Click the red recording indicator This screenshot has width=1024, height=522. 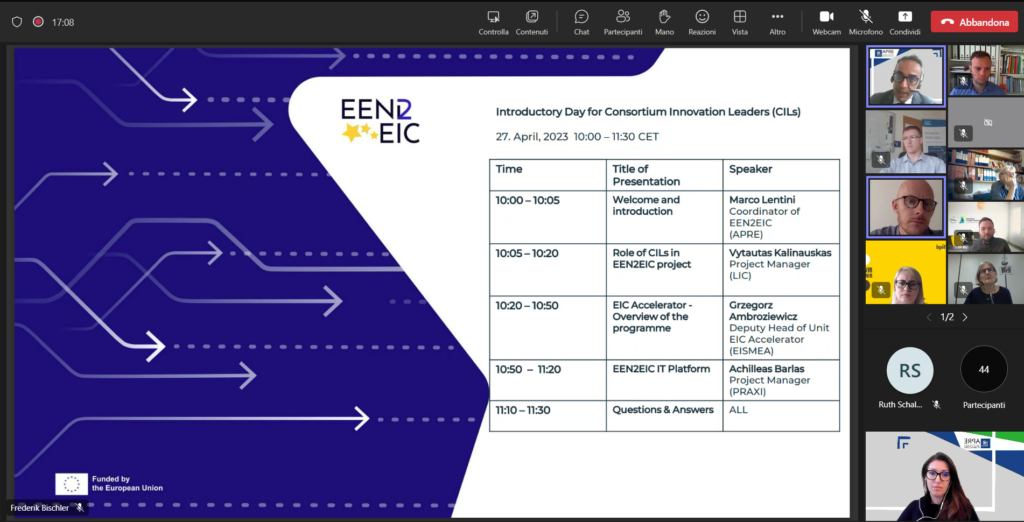[38, 22]
